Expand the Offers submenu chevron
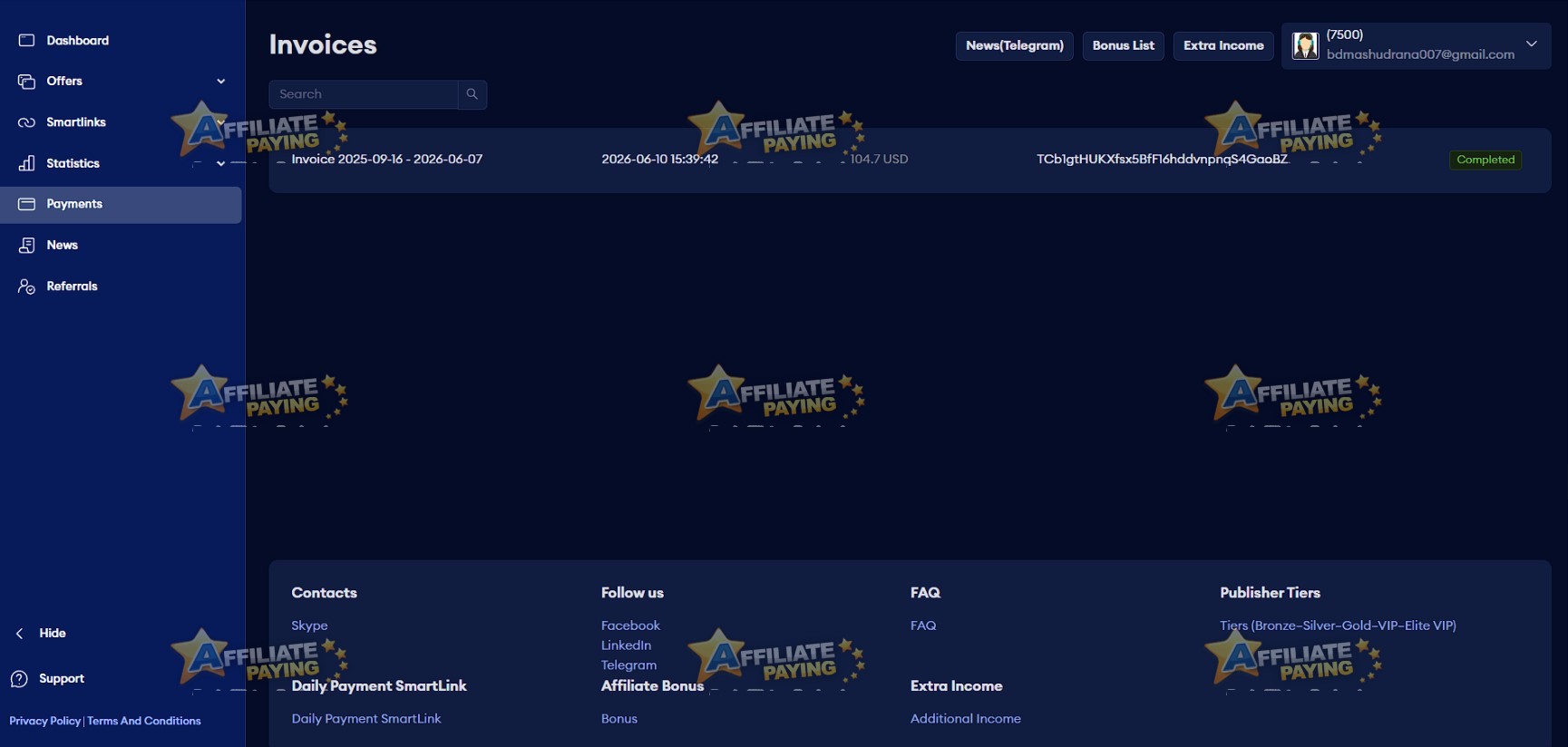1568x747 pixels. 220,82
